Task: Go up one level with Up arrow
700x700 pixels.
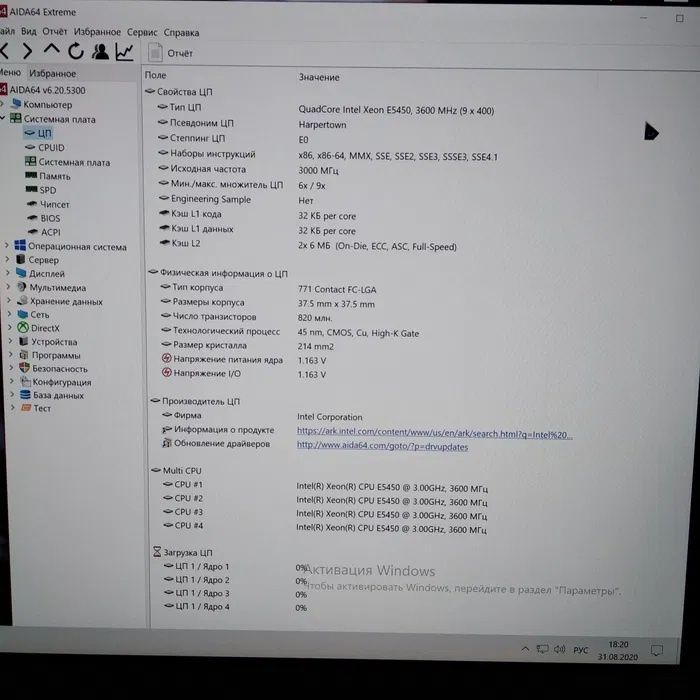Action: tap(52, 49)
